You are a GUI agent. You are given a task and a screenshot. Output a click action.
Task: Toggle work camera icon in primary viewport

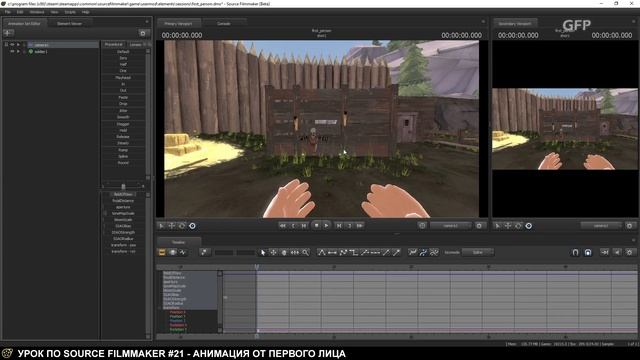point(422,226)
